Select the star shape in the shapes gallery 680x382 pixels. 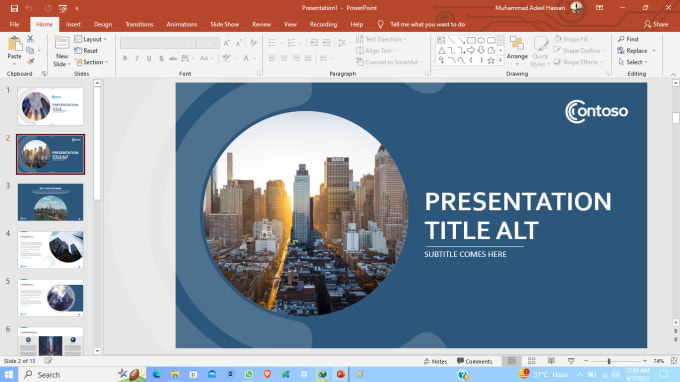(491, 60)
